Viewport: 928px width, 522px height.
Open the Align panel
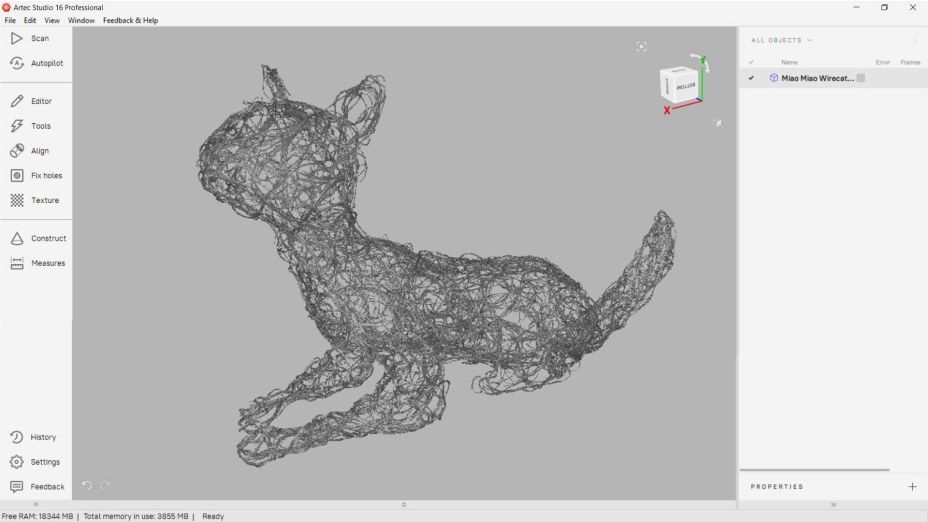(x=30, y=151)
